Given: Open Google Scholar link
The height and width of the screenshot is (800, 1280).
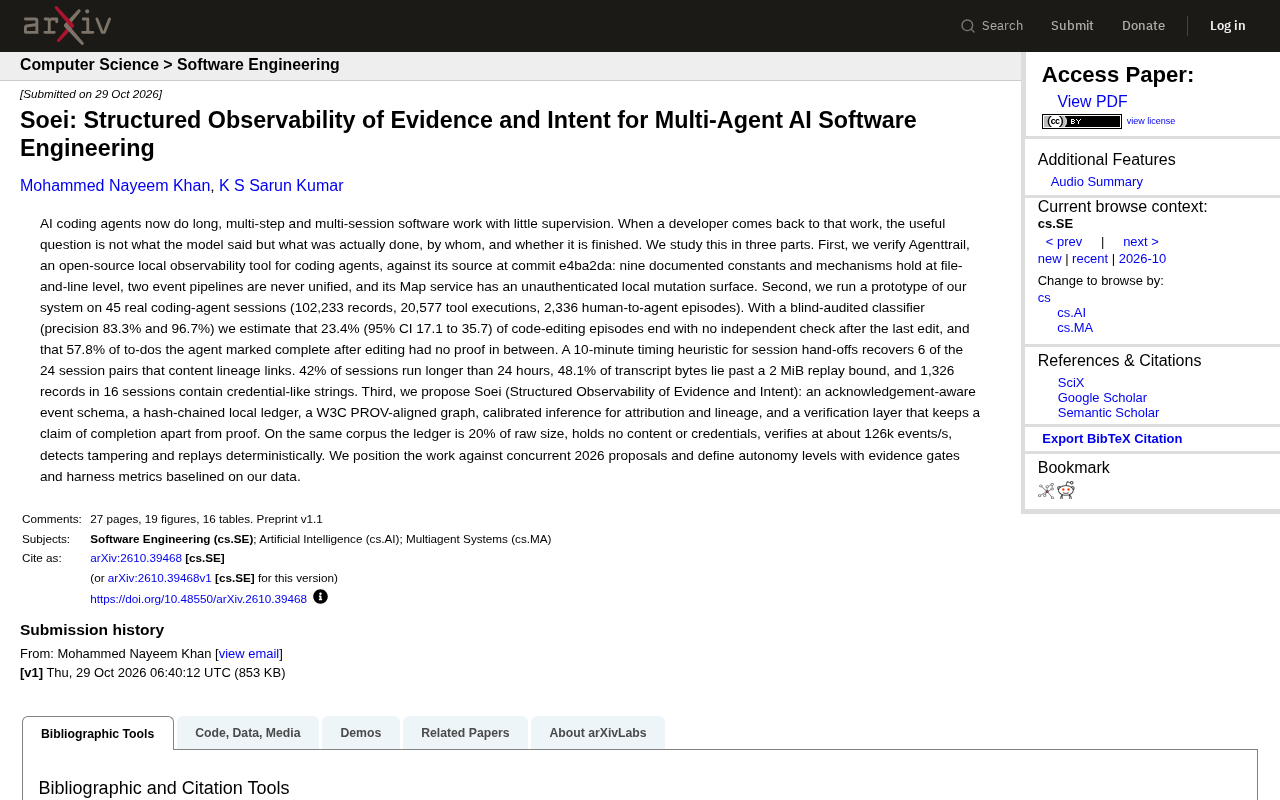Looking at the screenshot, I should pos(1102,398).
